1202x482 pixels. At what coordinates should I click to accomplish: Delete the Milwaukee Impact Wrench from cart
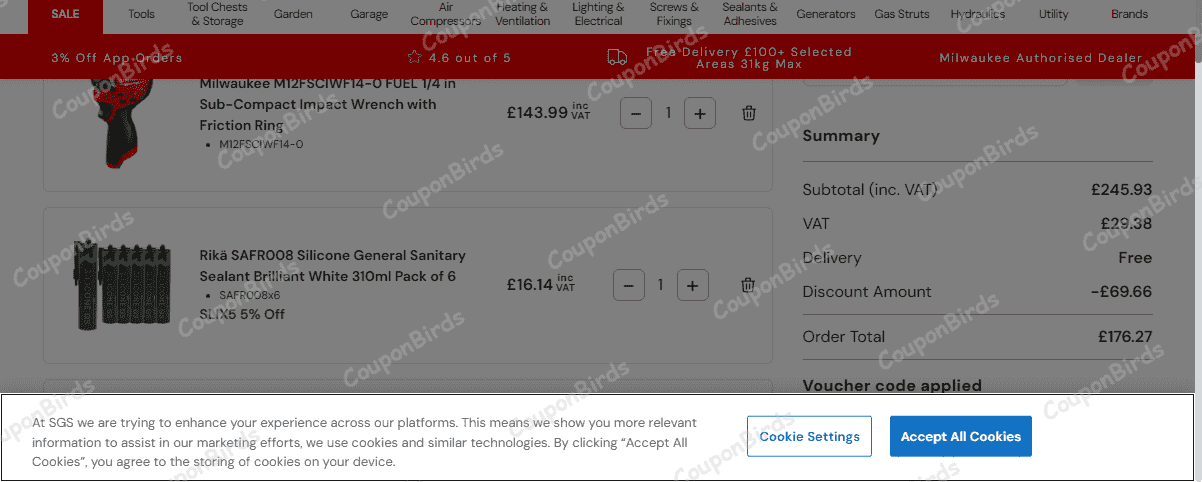click(749, 114)
